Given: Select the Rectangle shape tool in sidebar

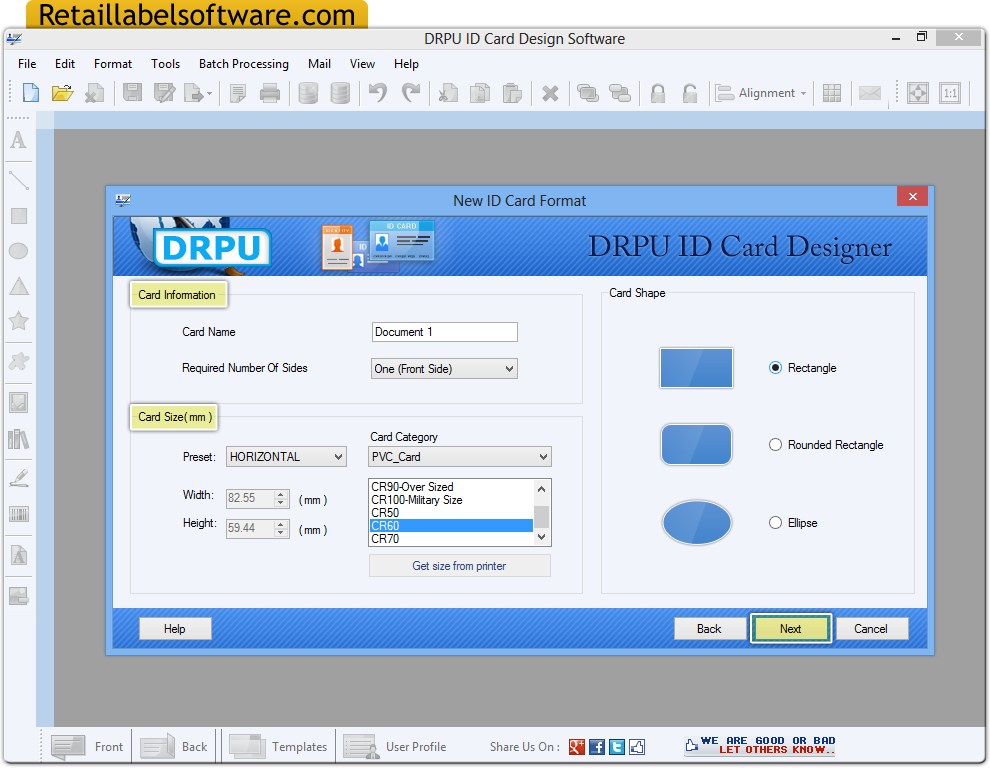Looking at the screenshot, I should [x=19, y=216].
